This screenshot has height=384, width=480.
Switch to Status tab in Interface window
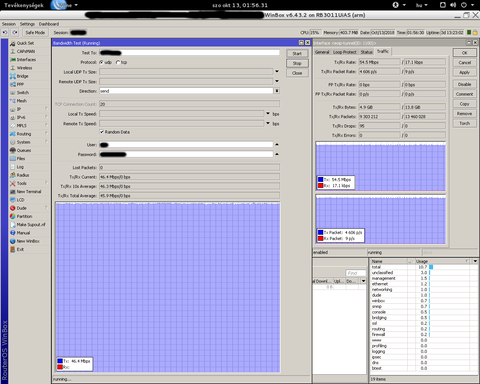coord(366,52)
